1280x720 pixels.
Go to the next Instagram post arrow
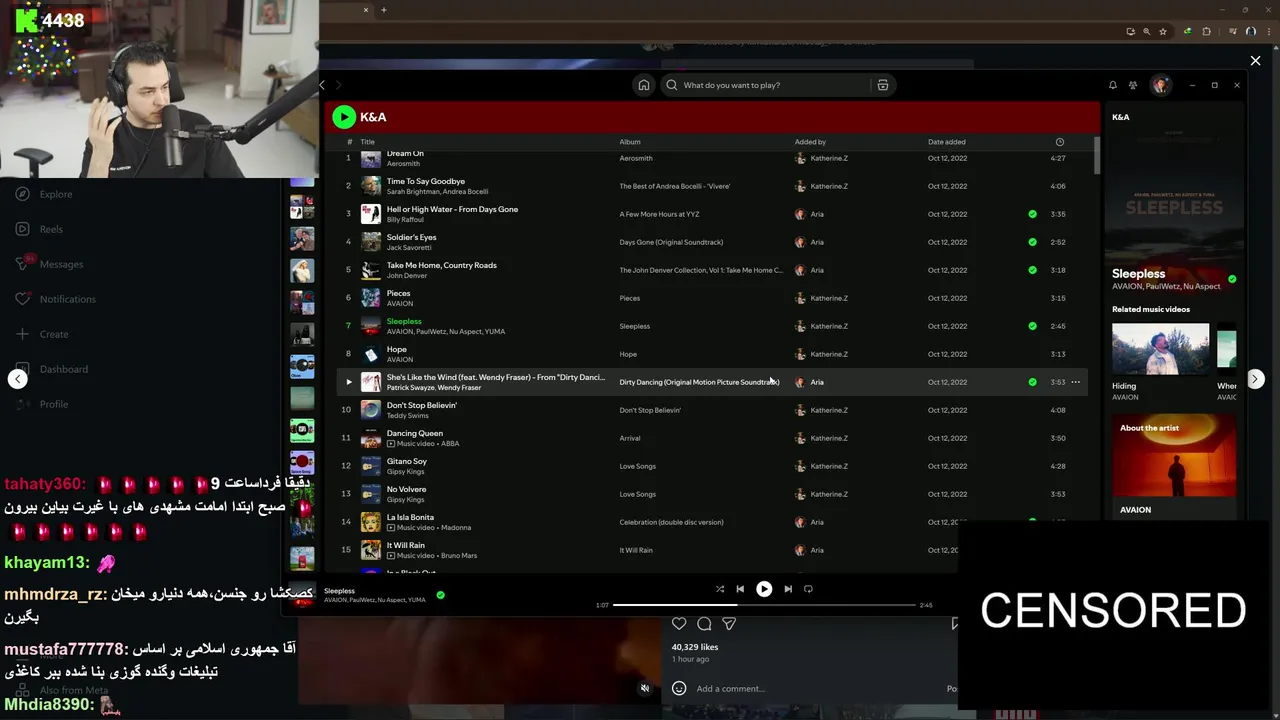pyautogui.click(x=1255, y=379)
